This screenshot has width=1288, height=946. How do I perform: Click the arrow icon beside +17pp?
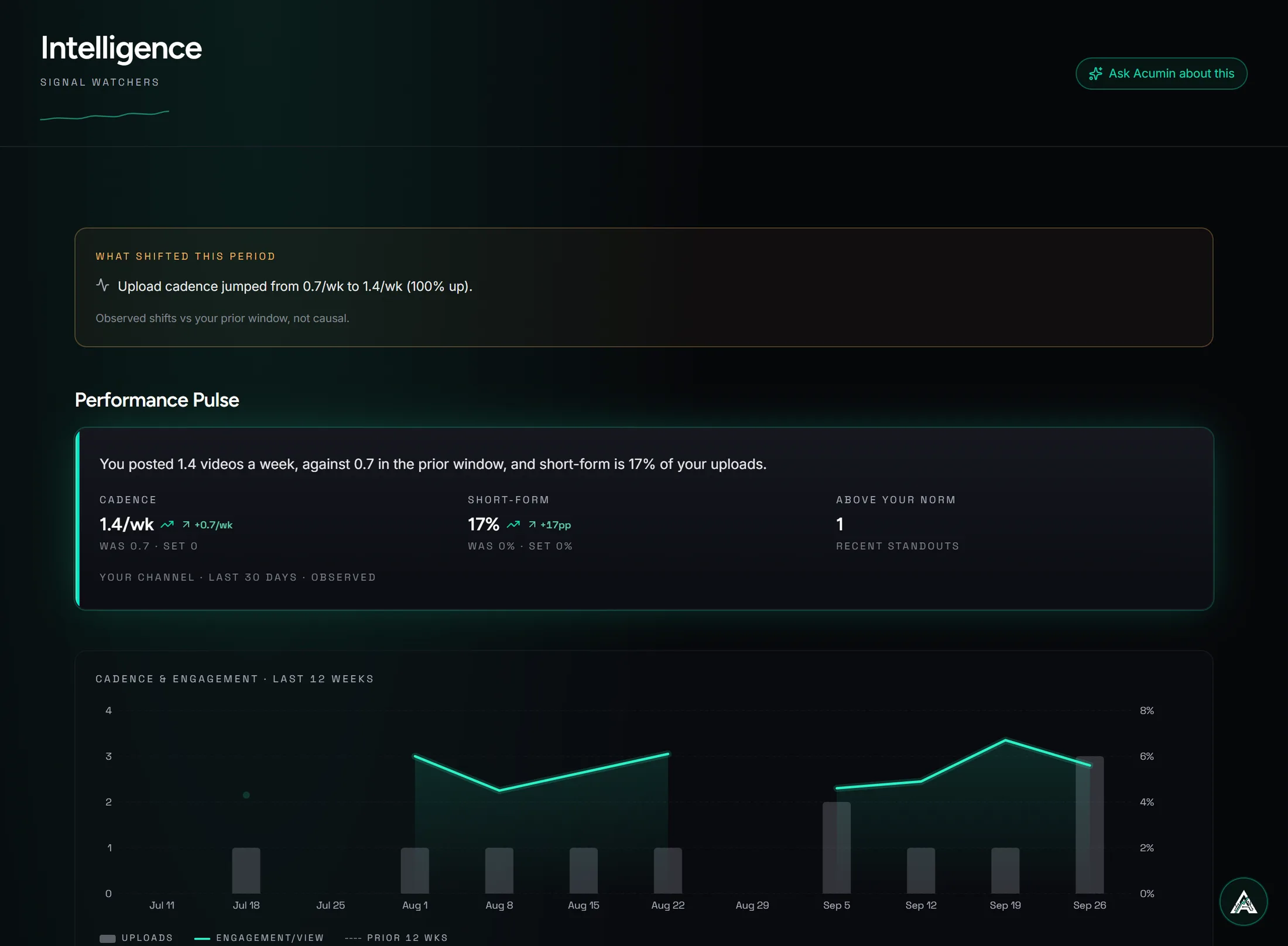pos(532,525)
